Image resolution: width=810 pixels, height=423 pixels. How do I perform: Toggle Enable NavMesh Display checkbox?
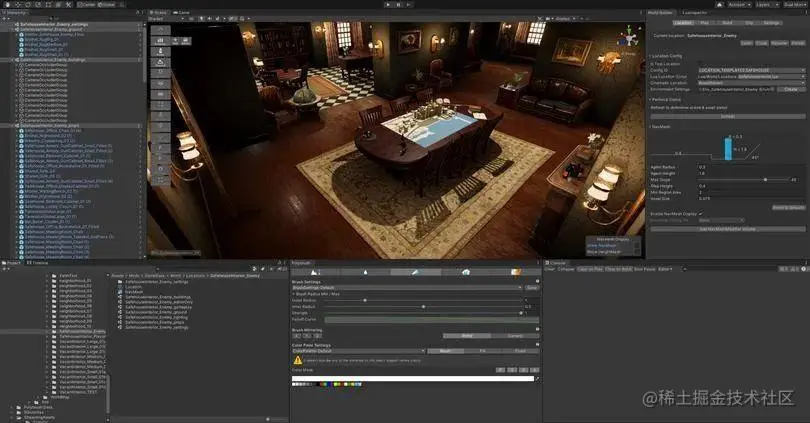[700, 213]
